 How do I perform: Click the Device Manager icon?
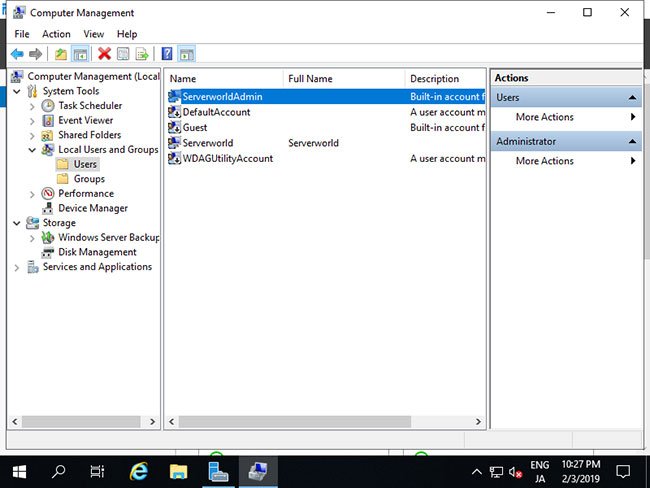pyautogui.click(x=48, y=208)
